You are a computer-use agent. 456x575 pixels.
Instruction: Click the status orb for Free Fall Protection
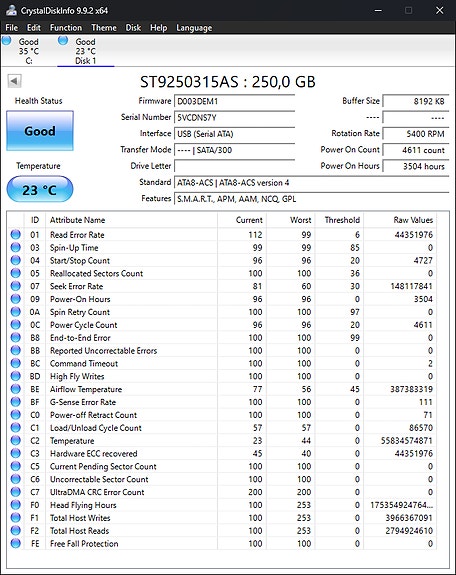(16, 543)
